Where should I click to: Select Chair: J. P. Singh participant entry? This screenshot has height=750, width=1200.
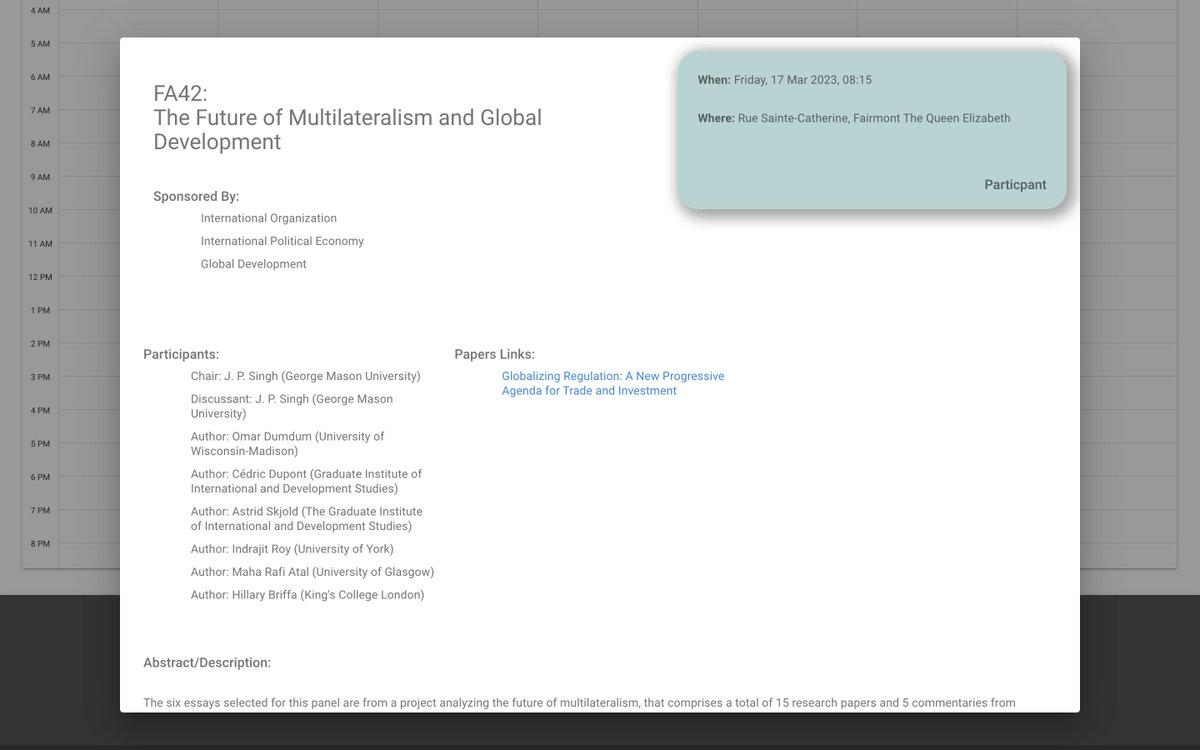click(x=306, y=376)
